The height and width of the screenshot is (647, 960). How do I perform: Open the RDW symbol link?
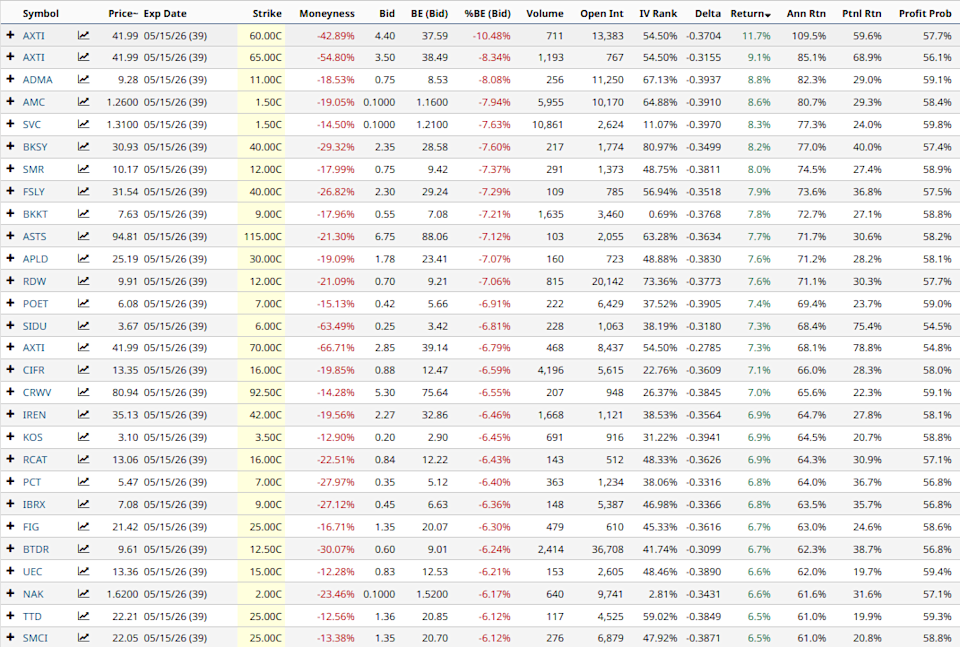34,281
